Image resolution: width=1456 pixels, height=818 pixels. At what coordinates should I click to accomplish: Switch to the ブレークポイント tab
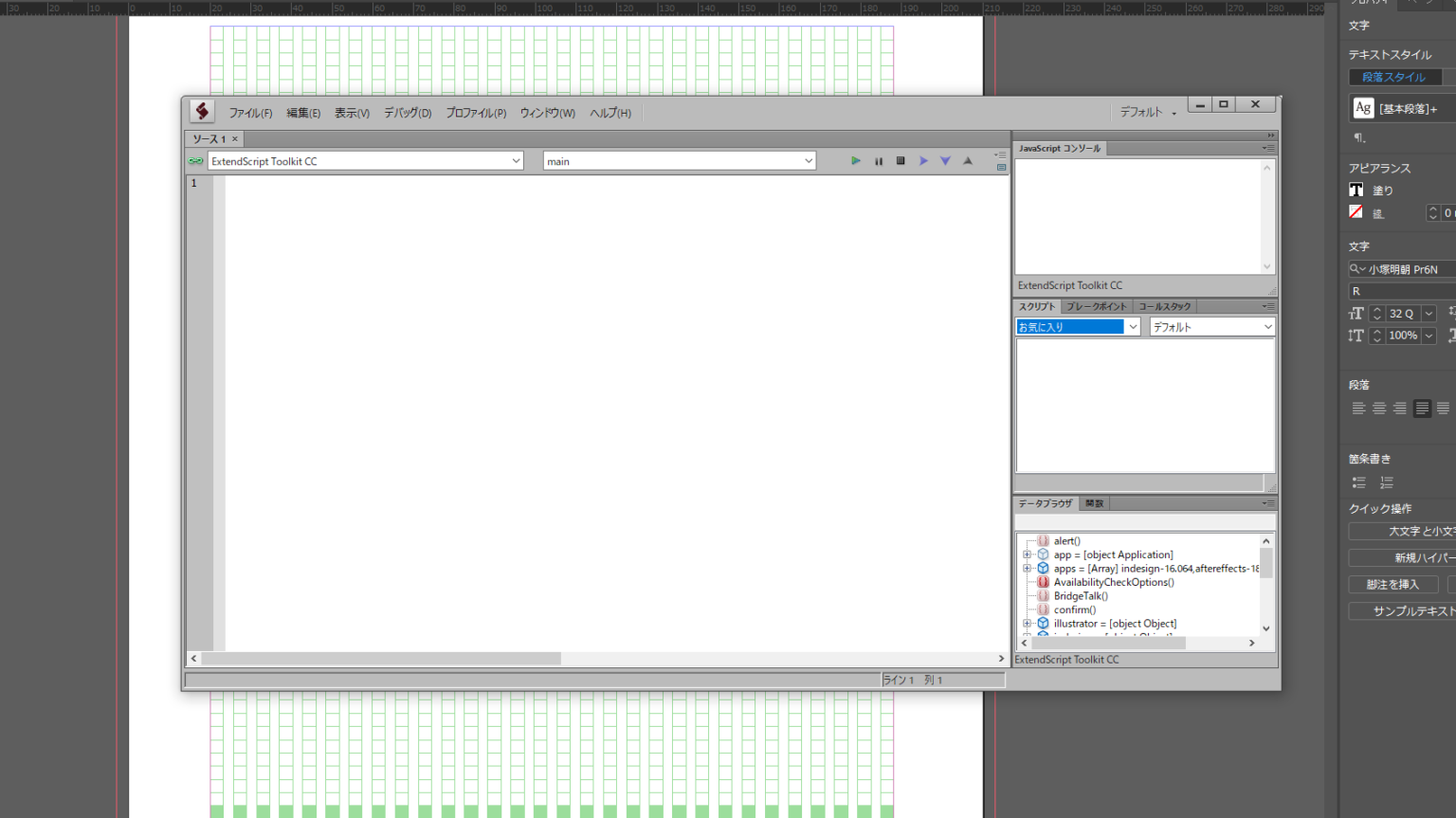point(1096,306)
